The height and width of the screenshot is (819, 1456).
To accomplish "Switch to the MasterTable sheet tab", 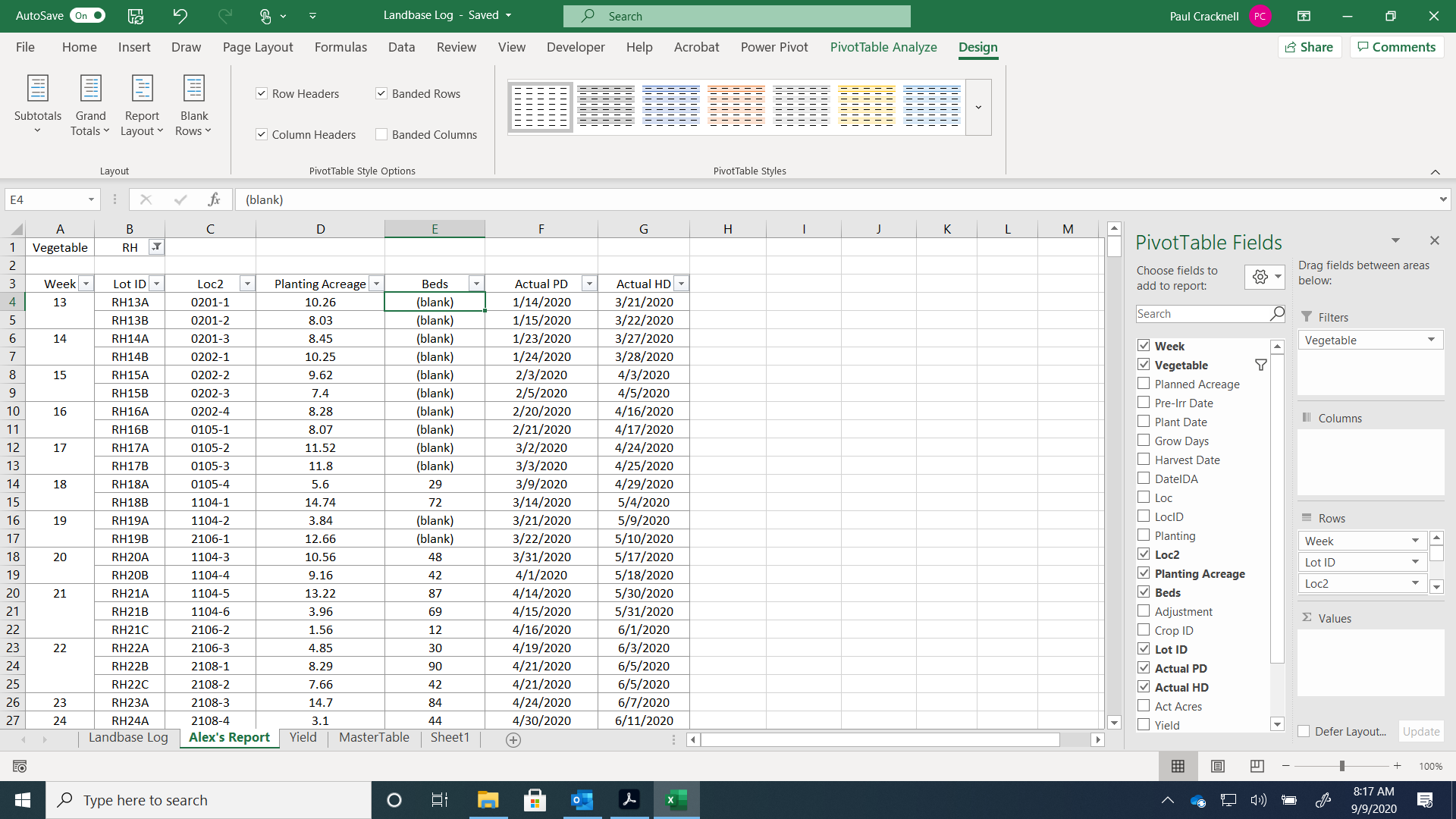I will point(374,738).
